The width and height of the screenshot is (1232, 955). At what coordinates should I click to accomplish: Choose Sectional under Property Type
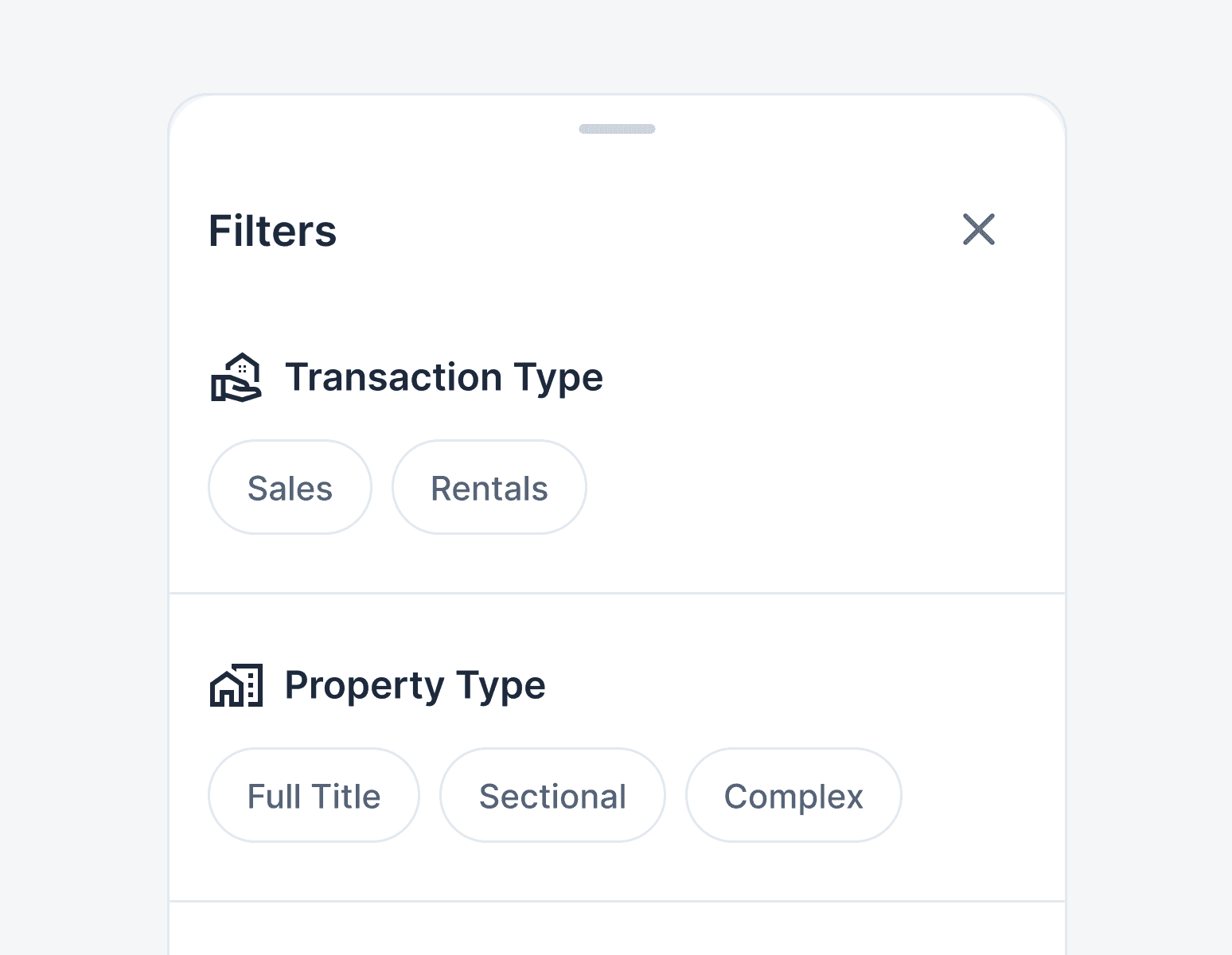click(552, 795)
